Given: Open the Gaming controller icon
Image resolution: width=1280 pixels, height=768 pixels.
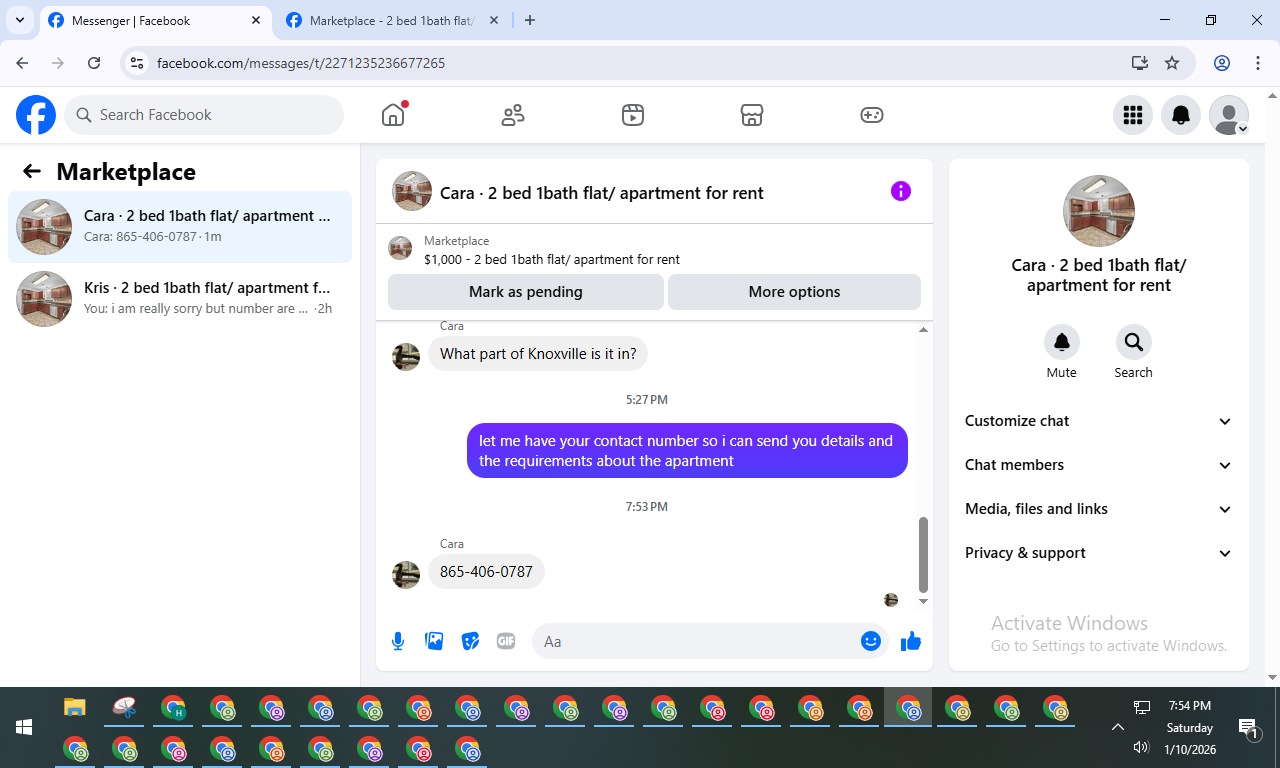Looking at the screenshot, I should [x=872, y=115].
